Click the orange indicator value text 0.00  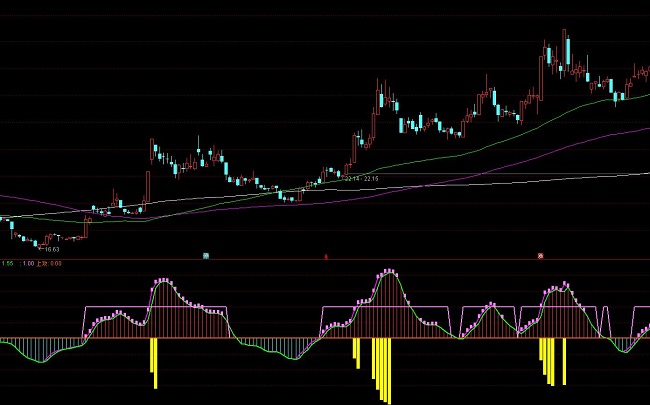coord(56,264)
